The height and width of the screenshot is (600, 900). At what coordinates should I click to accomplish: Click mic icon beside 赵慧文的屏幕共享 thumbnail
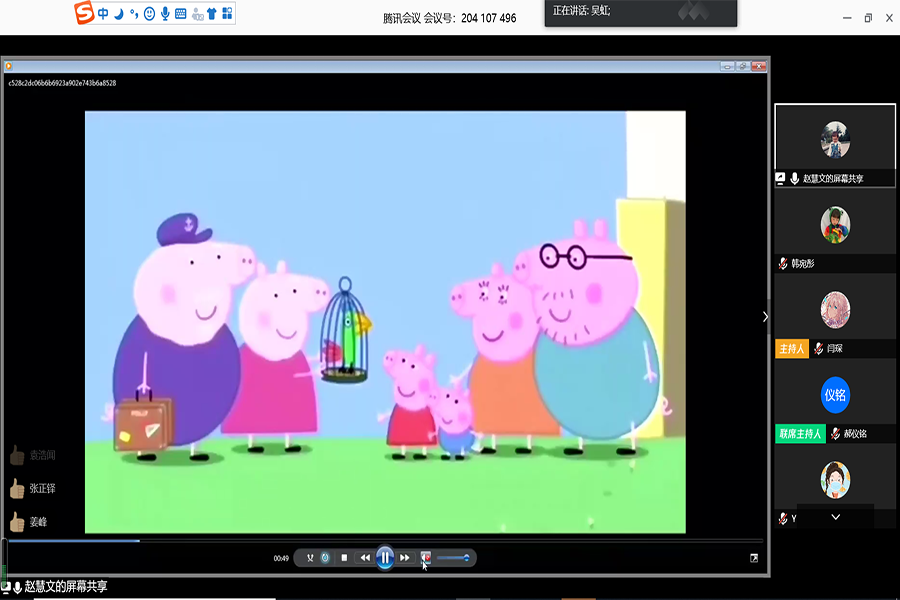tap(794, 179)
